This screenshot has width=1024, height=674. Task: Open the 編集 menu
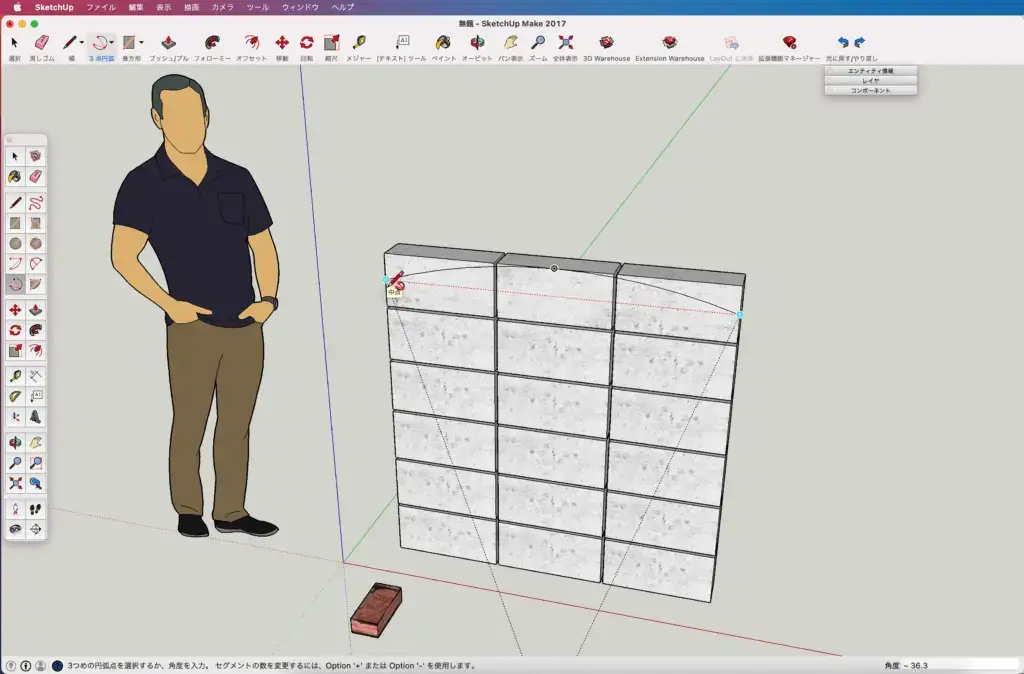click(136, 7)
